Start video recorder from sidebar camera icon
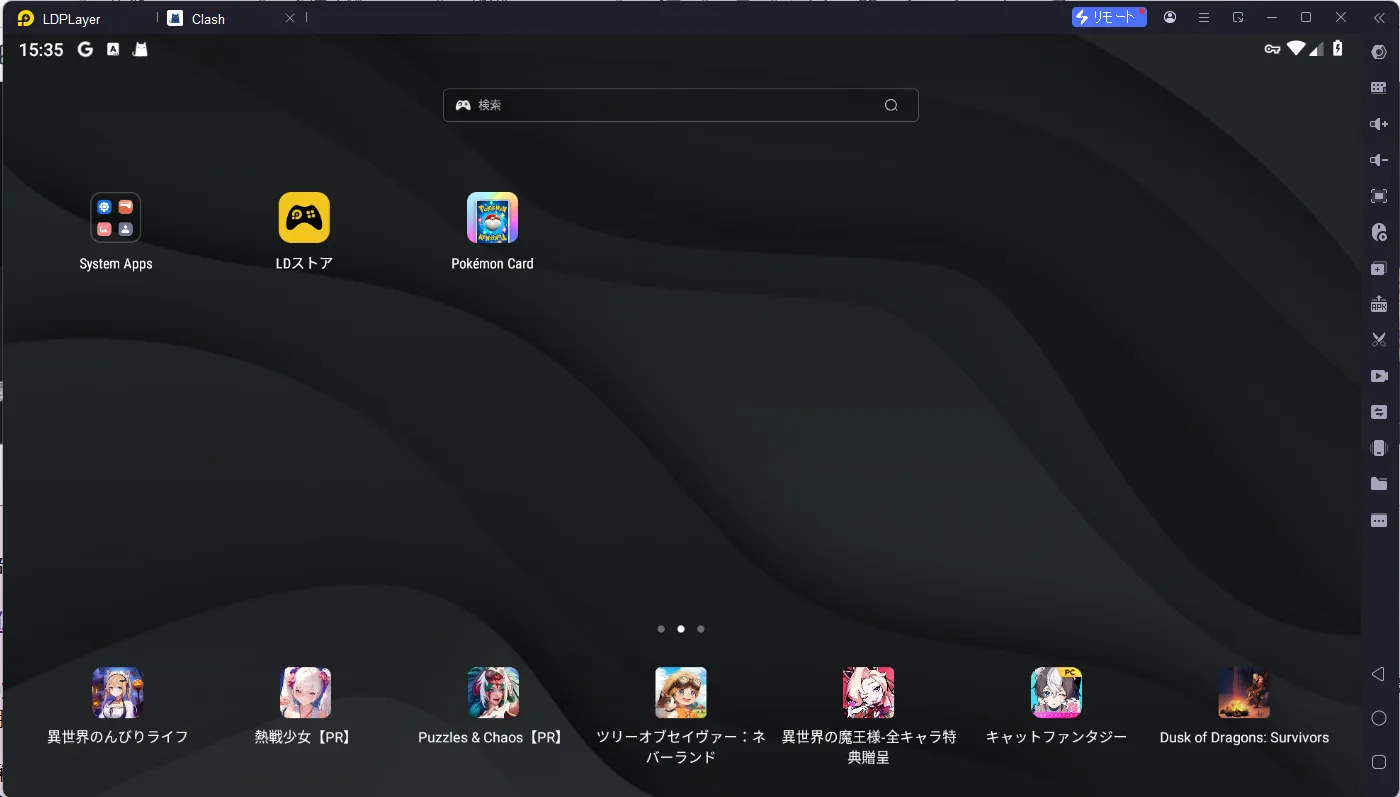Screen dimensions: 1400x797 coord(1379,376)
